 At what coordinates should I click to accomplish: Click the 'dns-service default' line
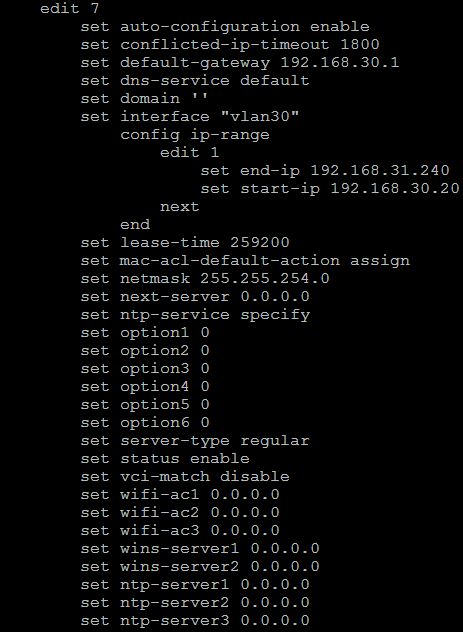point(195,81)
